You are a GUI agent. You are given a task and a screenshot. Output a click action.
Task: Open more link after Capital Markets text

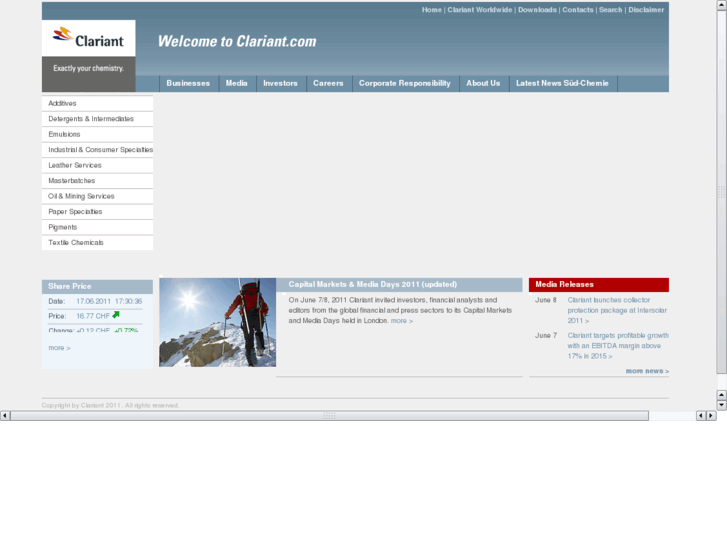[402, 321]
